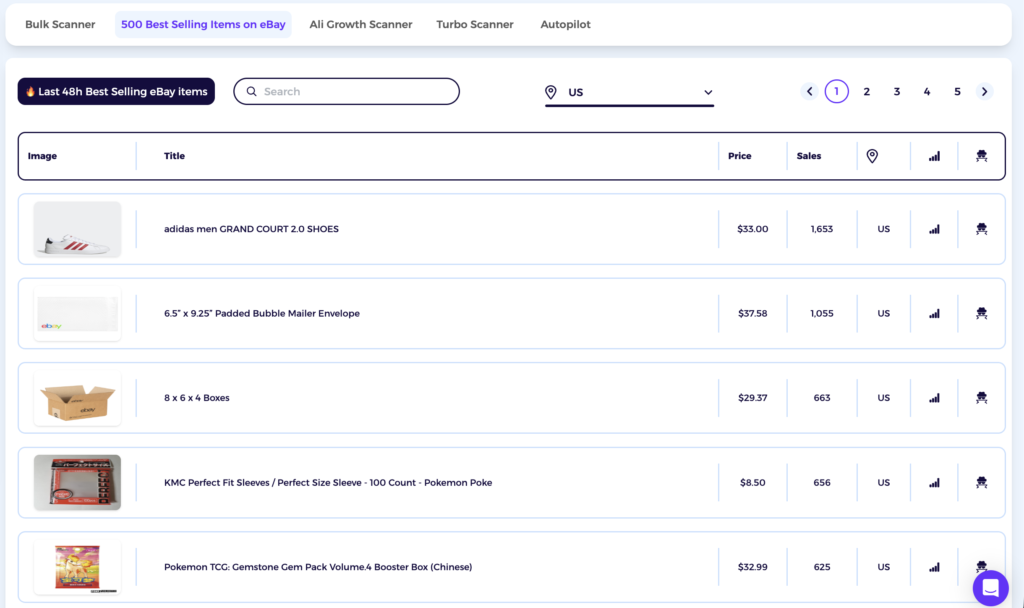Screen dimensions: 1024x608
Task: Click US location in adidas row
Action: (884, 229)
